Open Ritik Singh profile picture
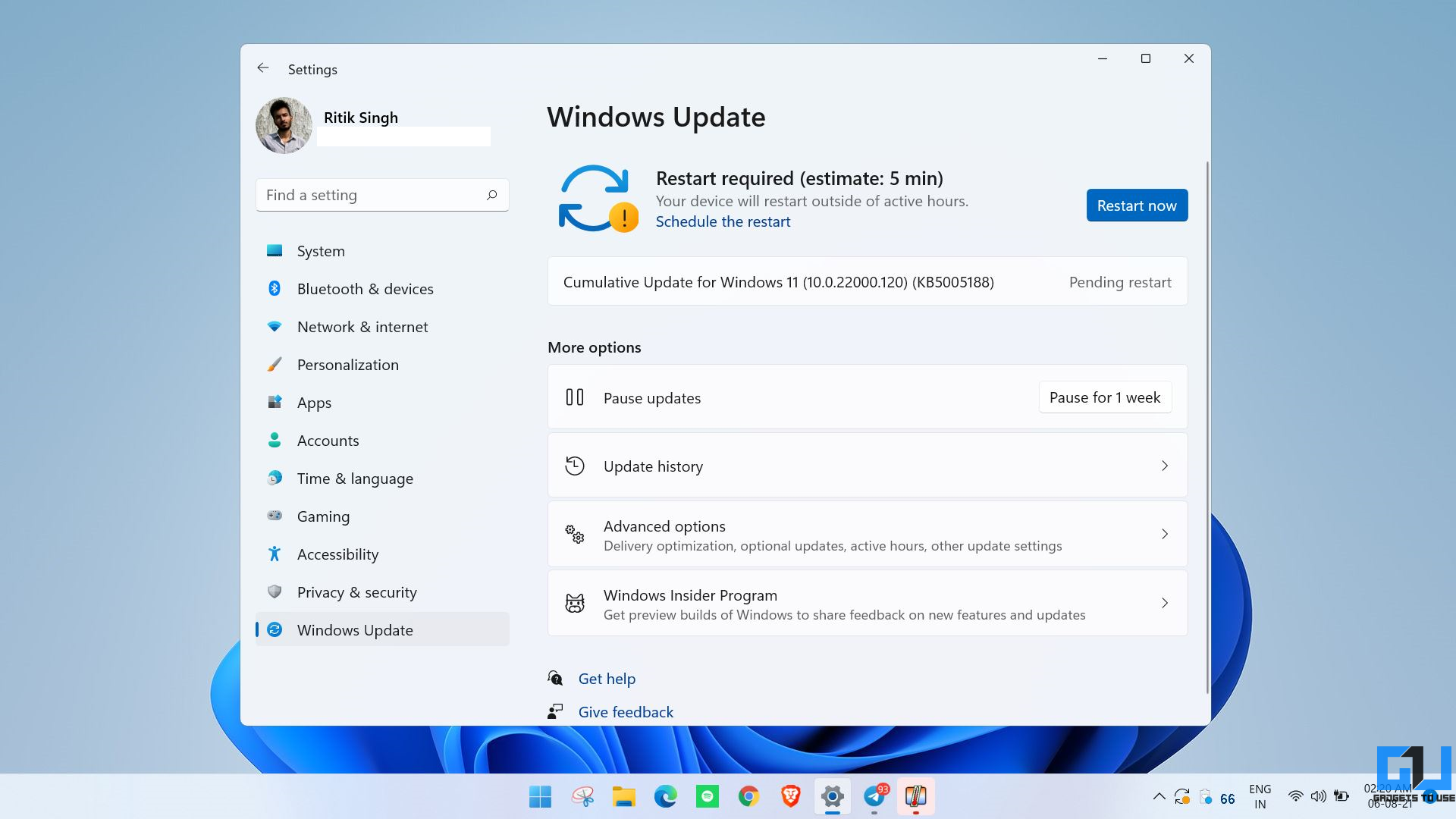The image size is (1456, 819). (x=284, y=125)
